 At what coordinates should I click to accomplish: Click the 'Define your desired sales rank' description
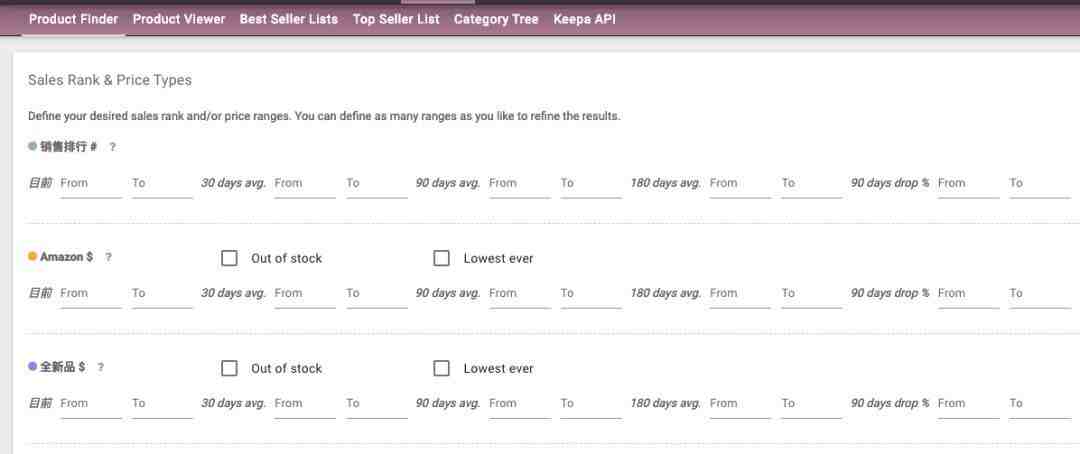(x=324, y=116)
